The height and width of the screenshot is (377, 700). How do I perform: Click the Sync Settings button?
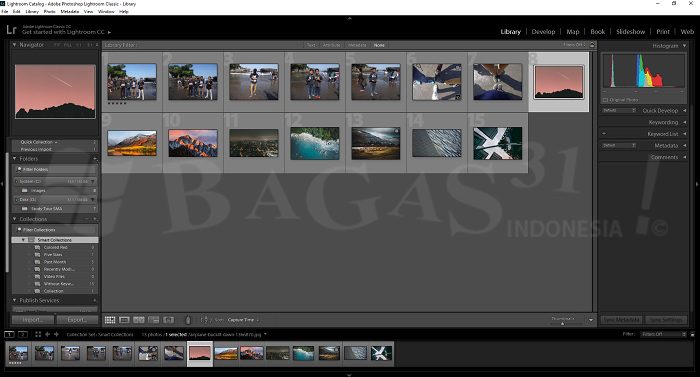coord(666,320)
